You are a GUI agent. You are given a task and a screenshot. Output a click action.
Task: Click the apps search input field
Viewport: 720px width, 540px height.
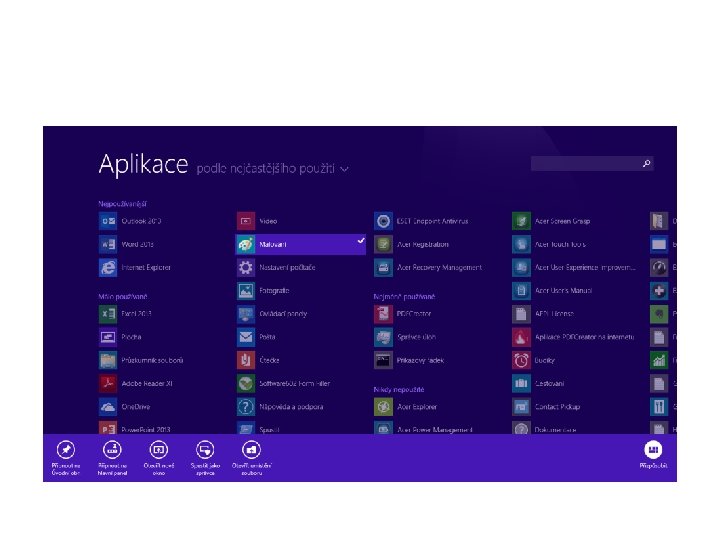[x=592, y=163]
